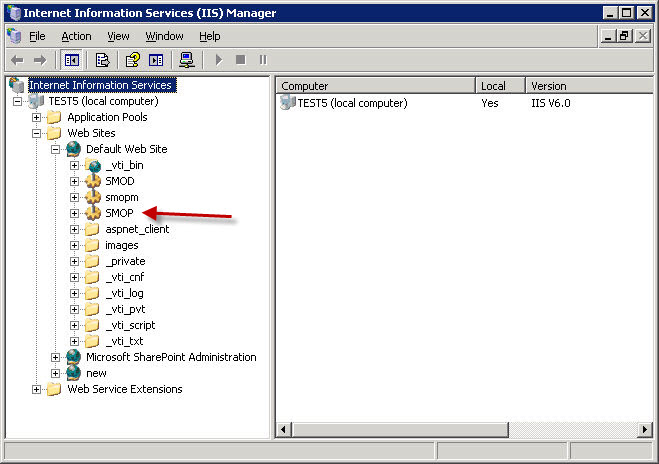Click the Internet Information Services root icon
Image resolution: width=659 pixels, height=464 pixels.
[x=16, y=85]
